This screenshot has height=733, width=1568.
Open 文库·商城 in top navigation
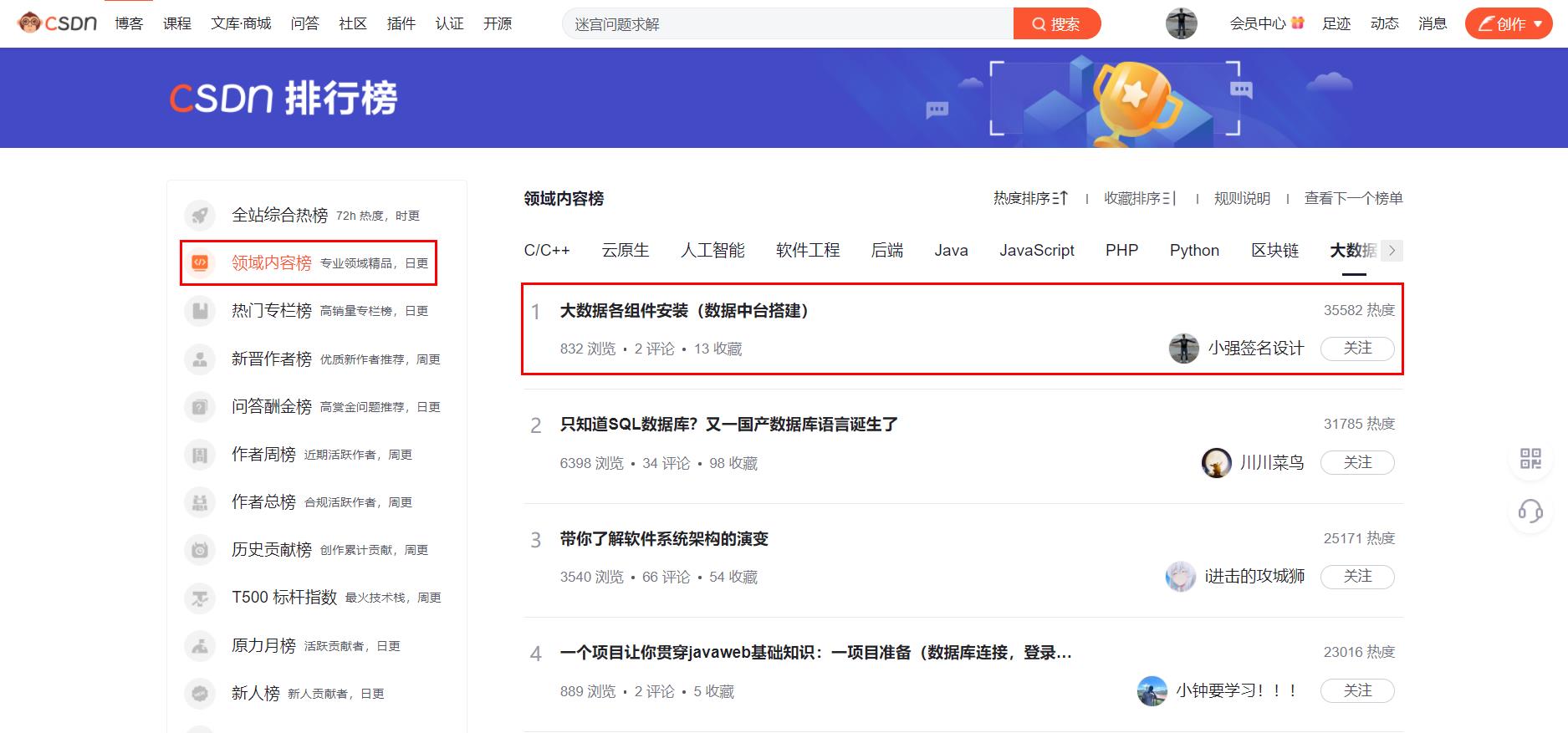[241, 23]
